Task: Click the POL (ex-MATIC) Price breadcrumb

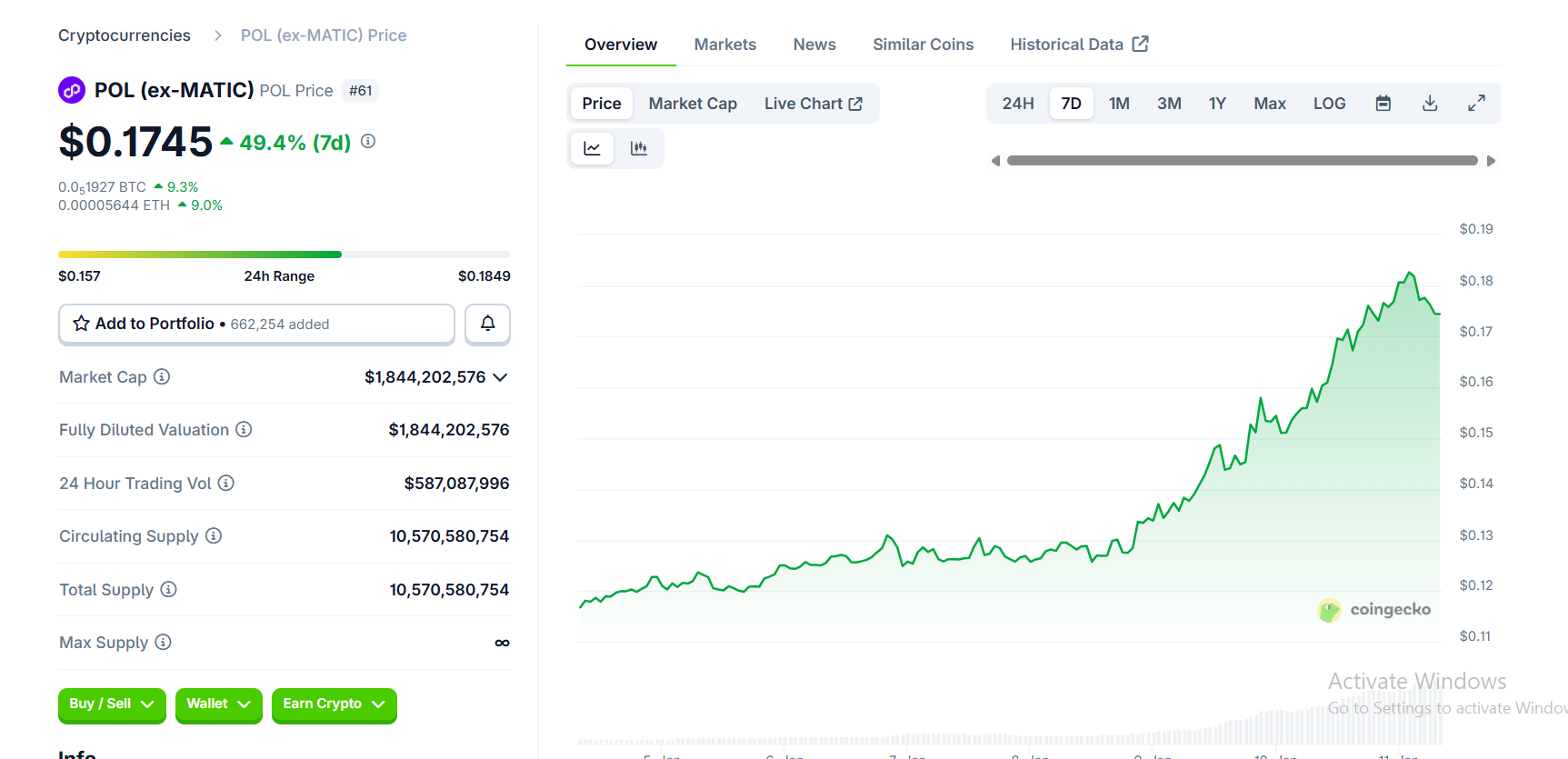Action: pyautogui.click(x=324, y=35)
